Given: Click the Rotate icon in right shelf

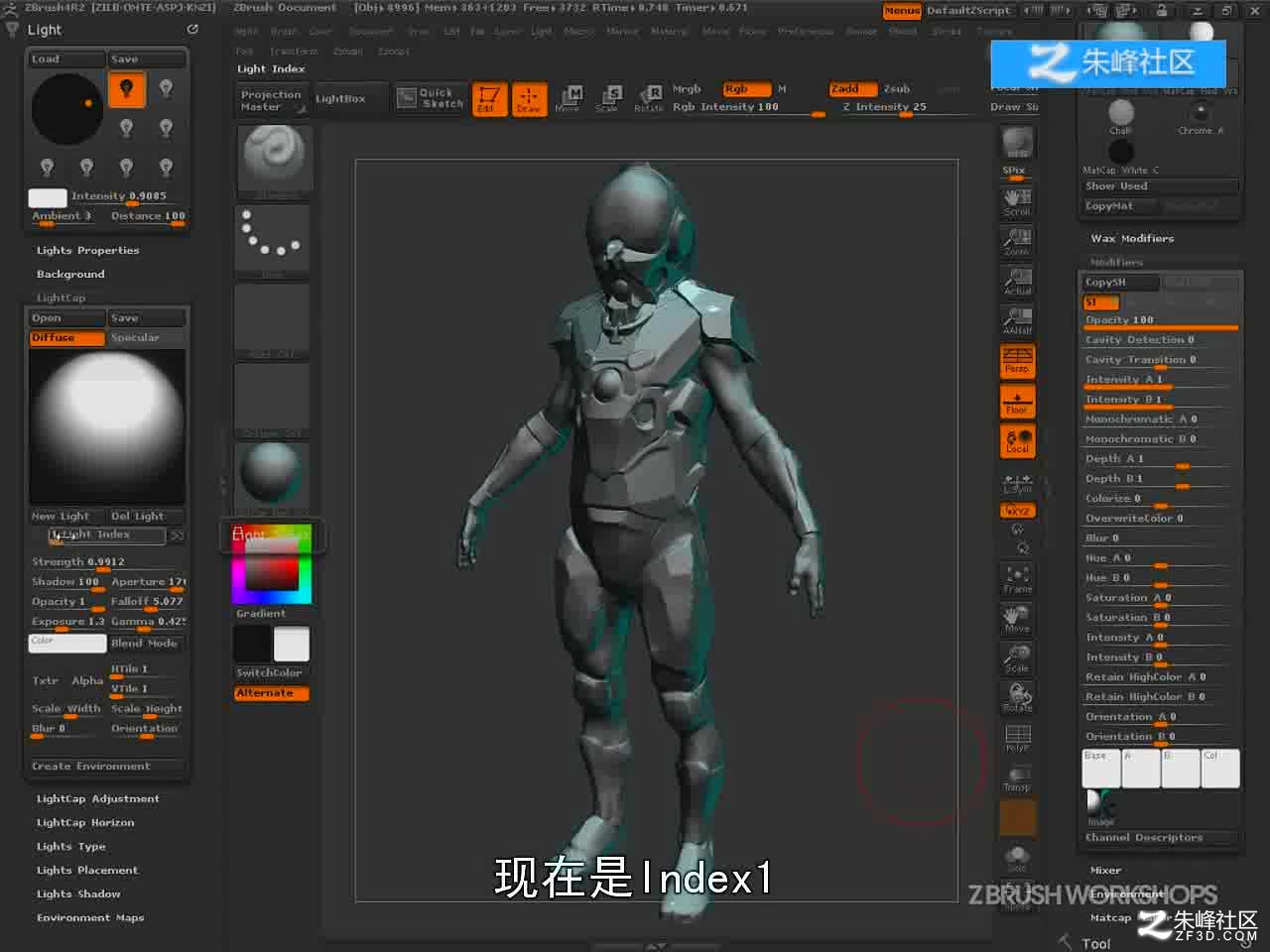Looking at the screenshot, I should [1017, 698].
